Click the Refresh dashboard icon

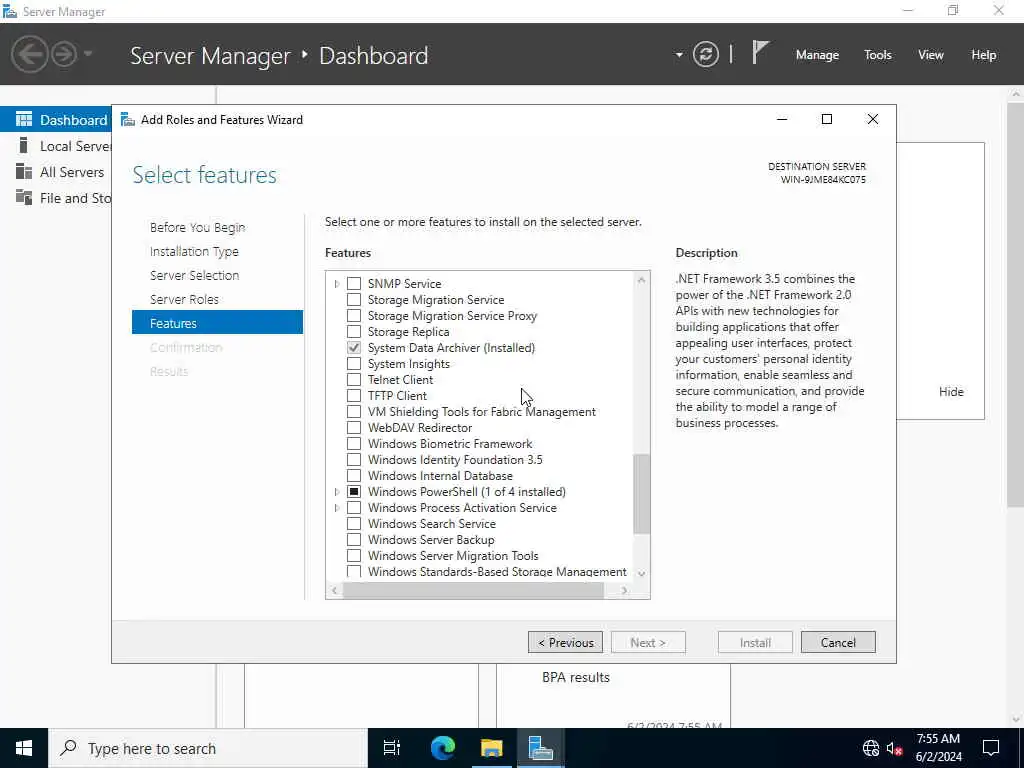(706, 54)
